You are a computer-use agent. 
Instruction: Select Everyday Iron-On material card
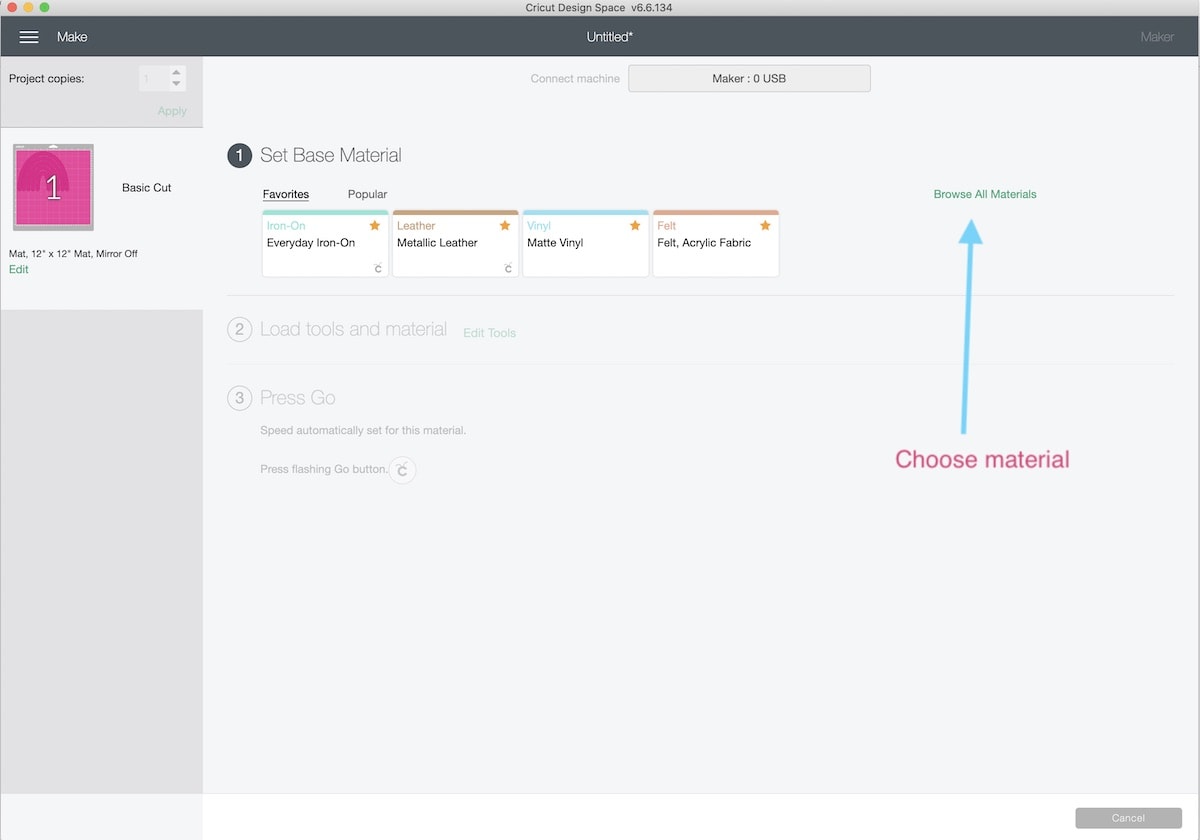325,244
